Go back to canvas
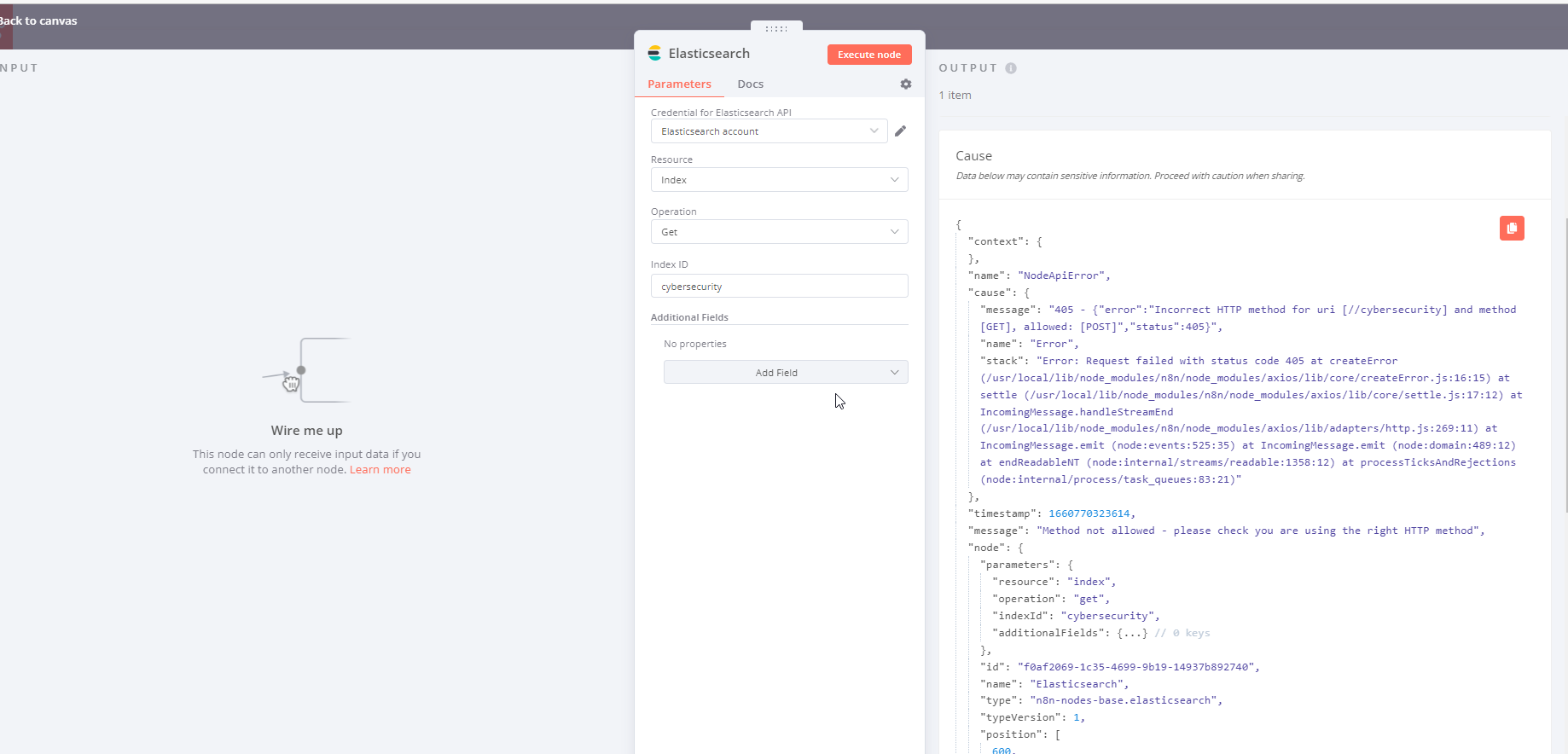 [x=39, y=21]
